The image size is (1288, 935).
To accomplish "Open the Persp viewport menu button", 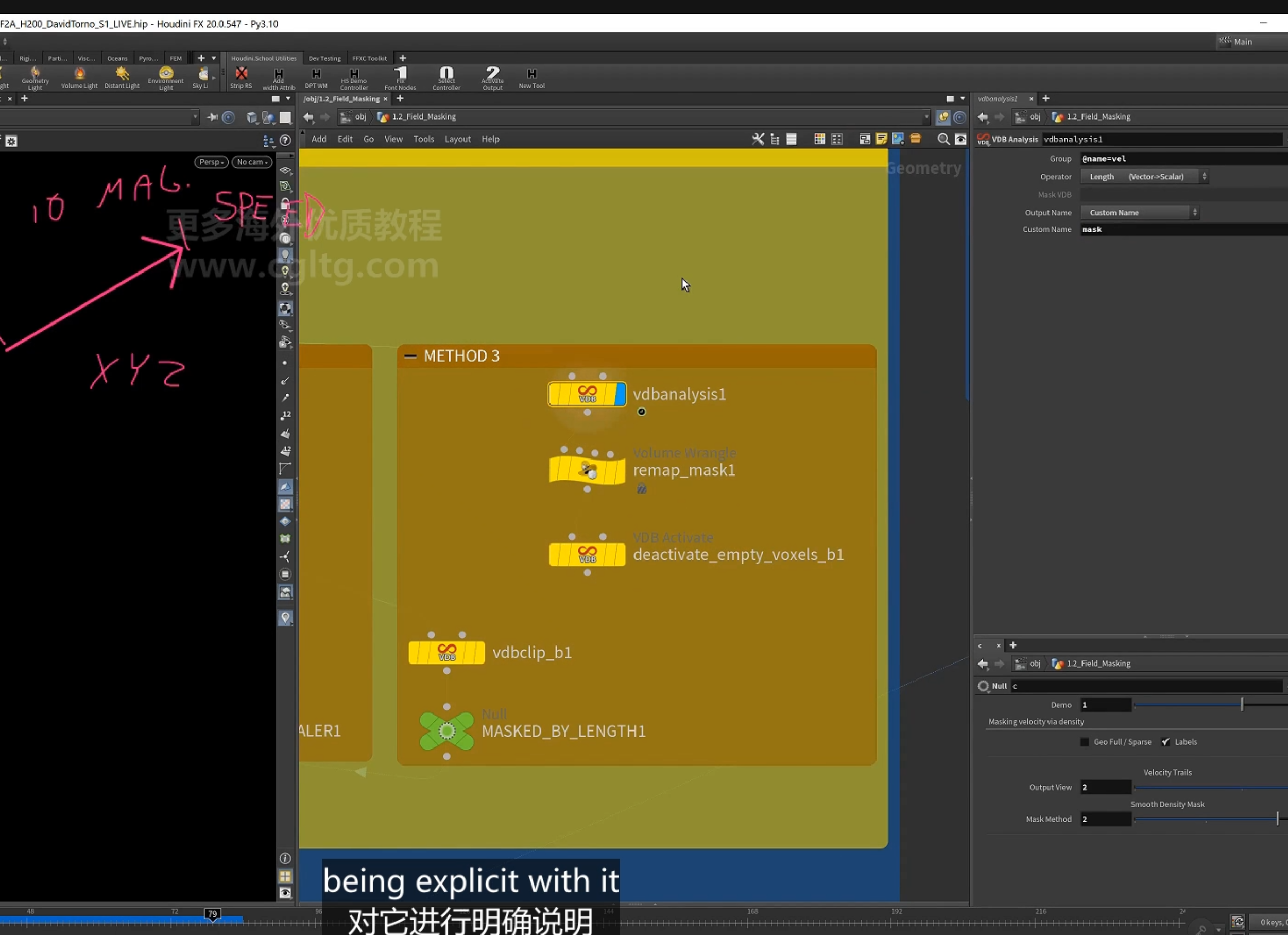I will (211, 162).
